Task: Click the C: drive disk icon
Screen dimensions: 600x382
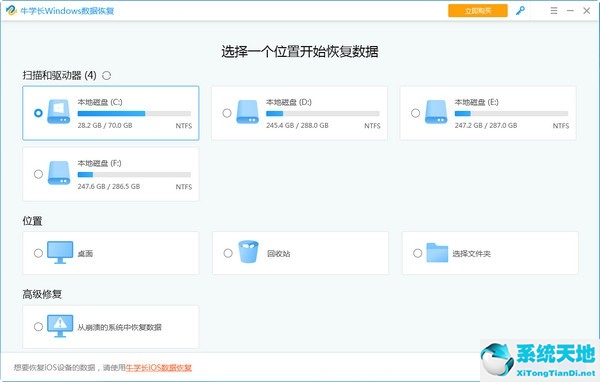Action: pyautogui.click(x=59, y=111)
